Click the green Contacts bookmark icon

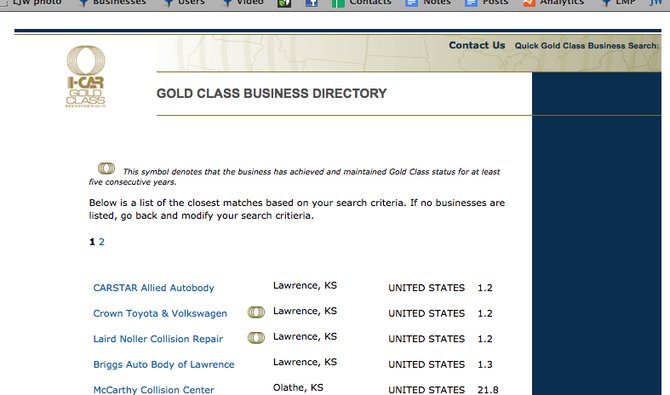click(338, 3)
